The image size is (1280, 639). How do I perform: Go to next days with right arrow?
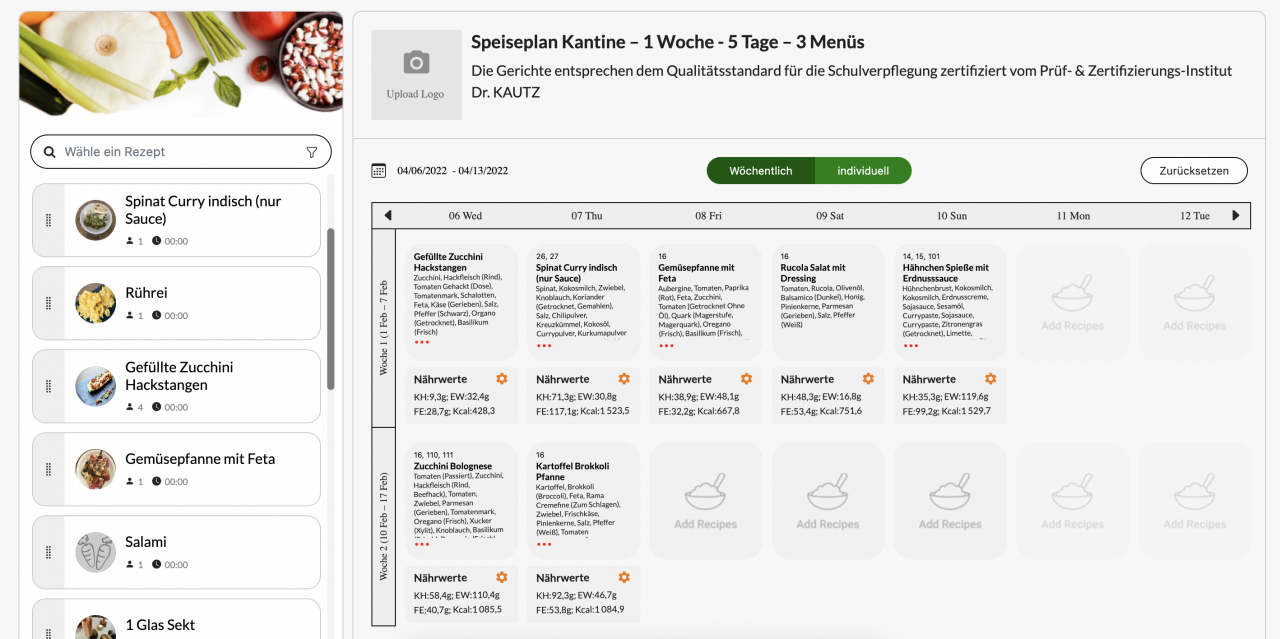coord(1235,216)
